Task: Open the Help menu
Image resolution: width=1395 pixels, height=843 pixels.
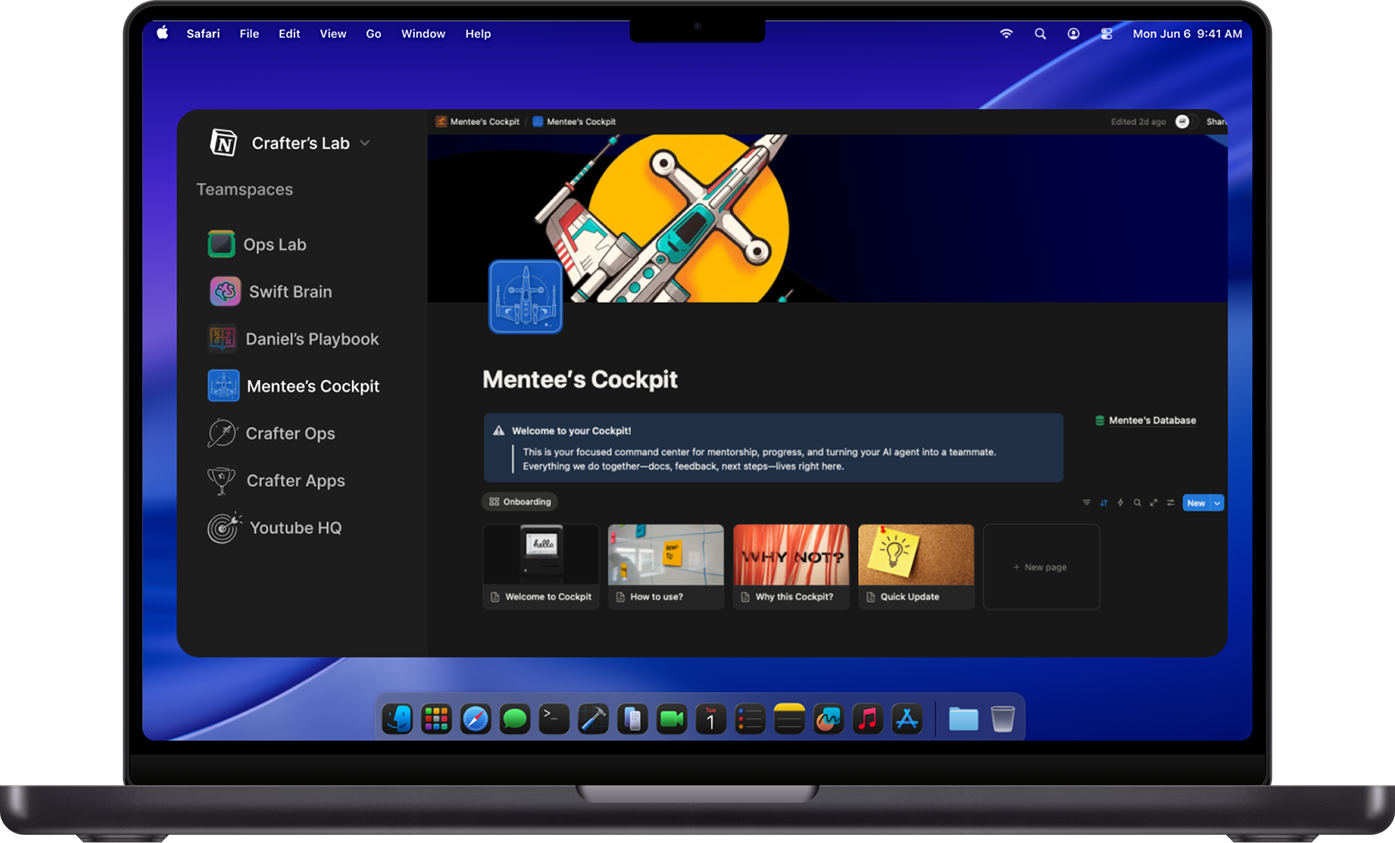Action: coord(478,33)
